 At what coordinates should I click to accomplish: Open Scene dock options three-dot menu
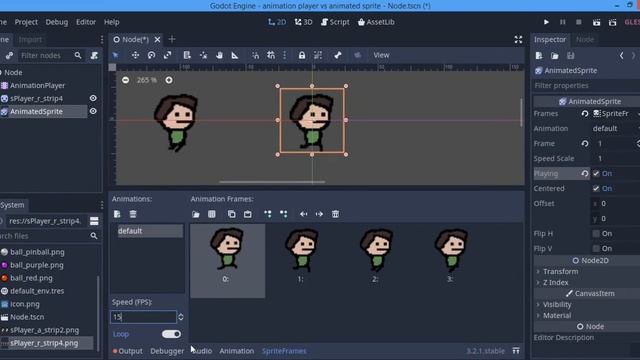coord(102,40)
